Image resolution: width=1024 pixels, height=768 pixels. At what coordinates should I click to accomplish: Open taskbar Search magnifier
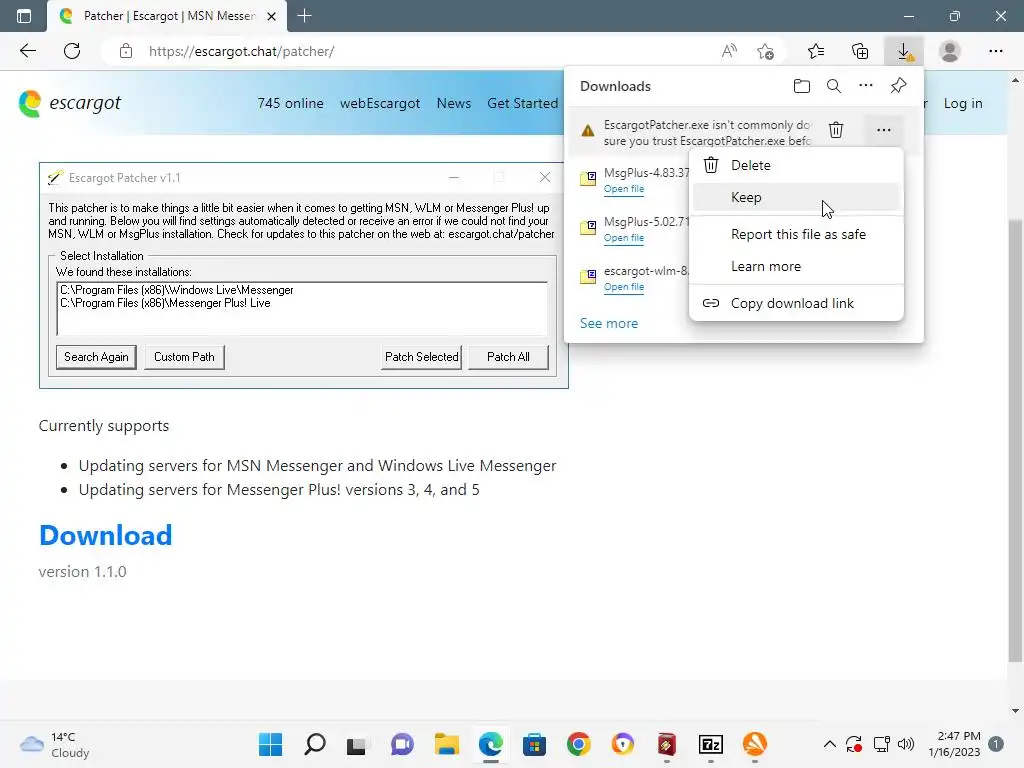(x=315, y=744)
